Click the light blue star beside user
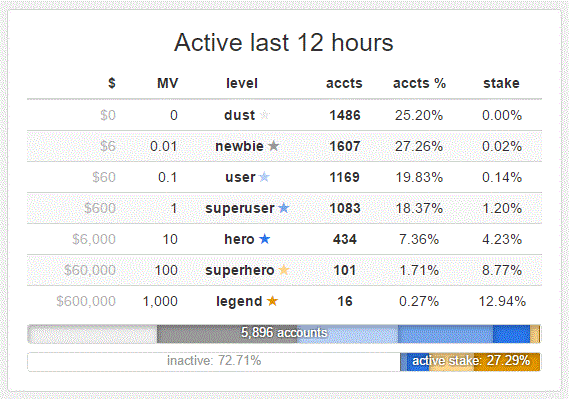This screenshot has width=569, height=399. 264,177
